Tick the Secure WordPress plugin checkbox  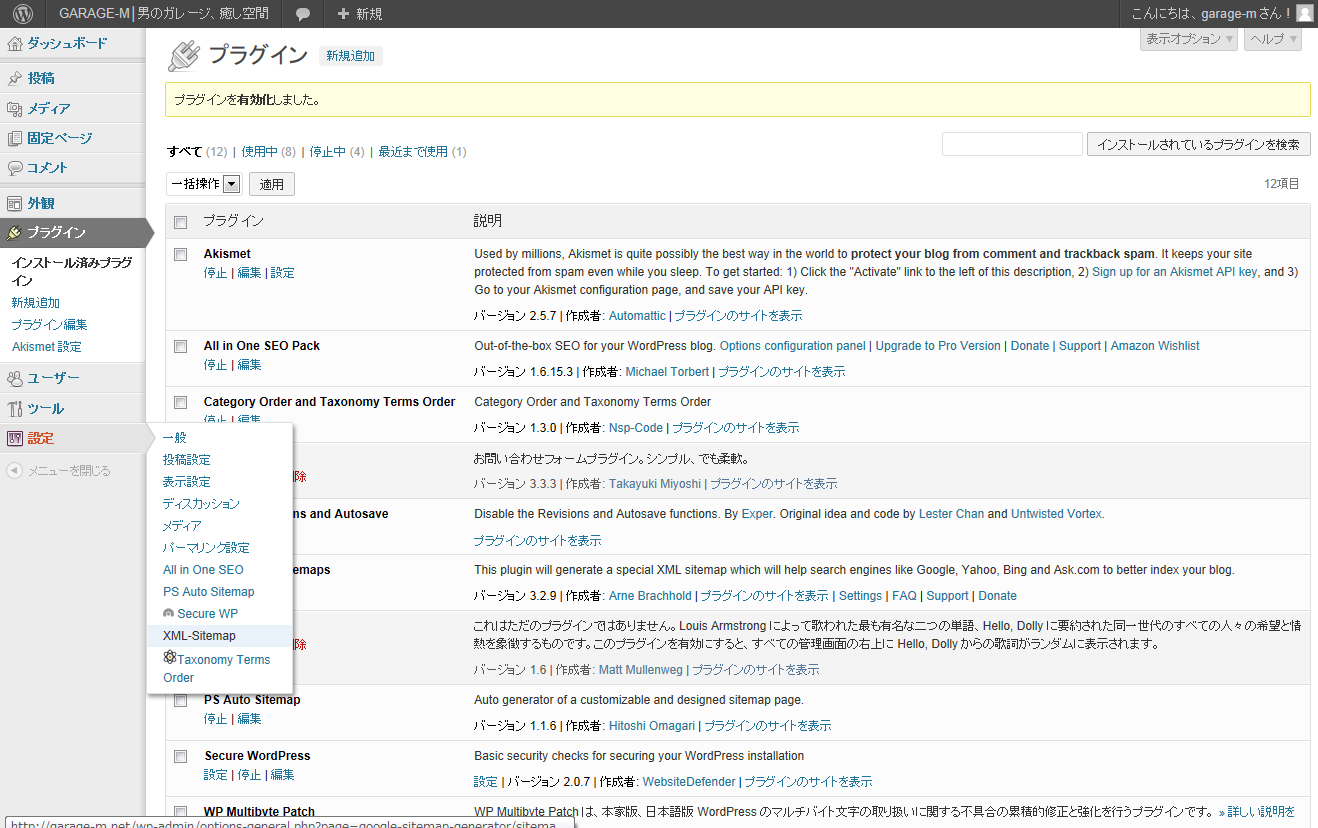(181, 756)
